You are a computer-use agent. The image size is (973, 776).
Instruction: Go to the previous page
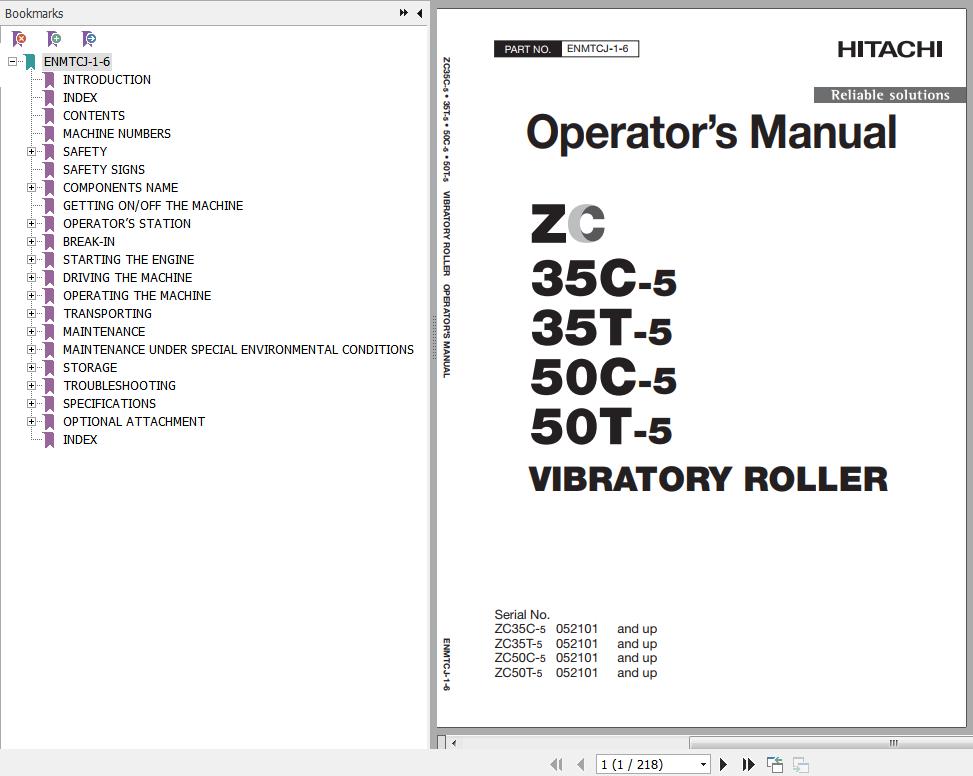point(580,764)
